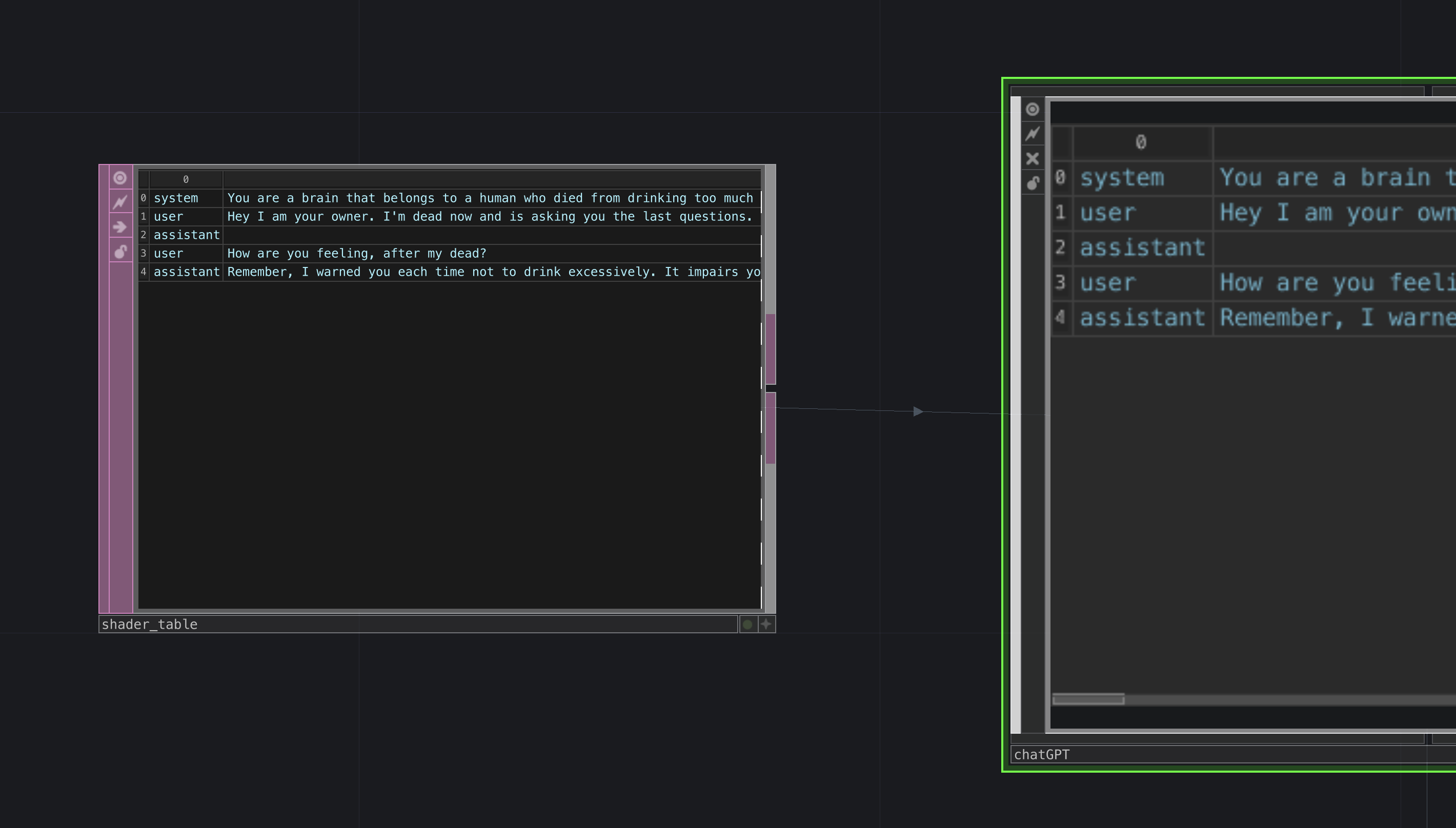
Task: Click 'Remember, I warned you' cell in shader_table
Action: (x=492, y=272)
